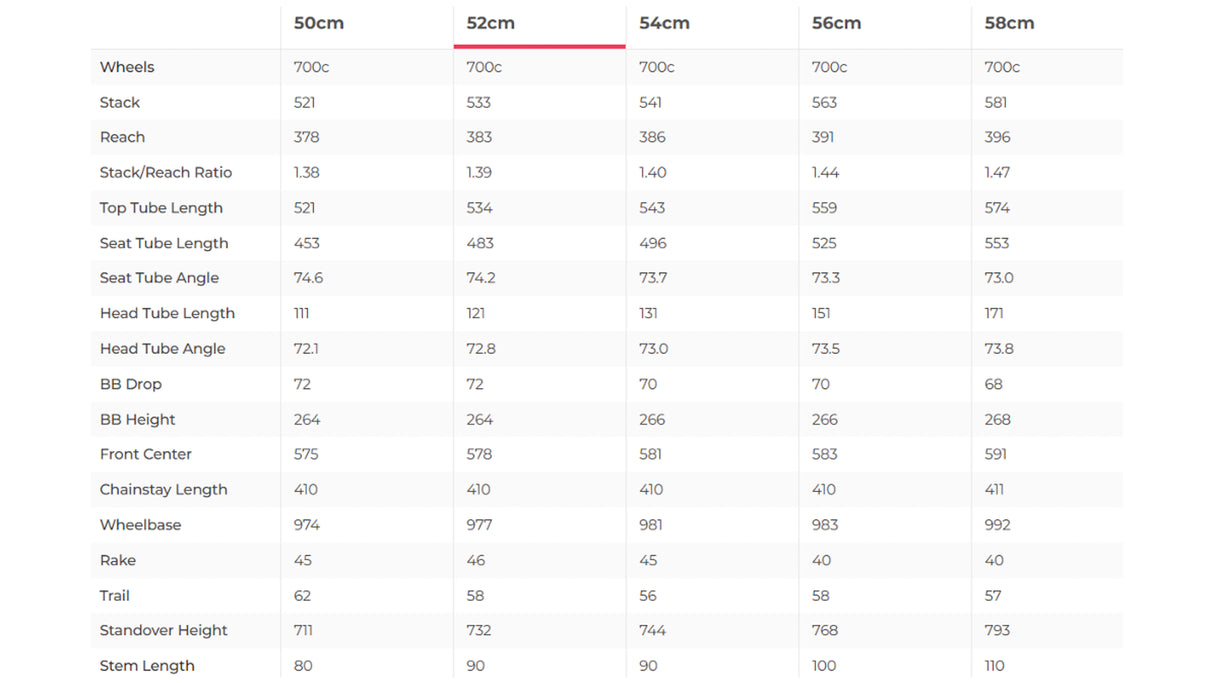The height and width of the screenshot is (683, 1214).
Task: Select the 50cm size column header
Action: click(x=318, y=23)
